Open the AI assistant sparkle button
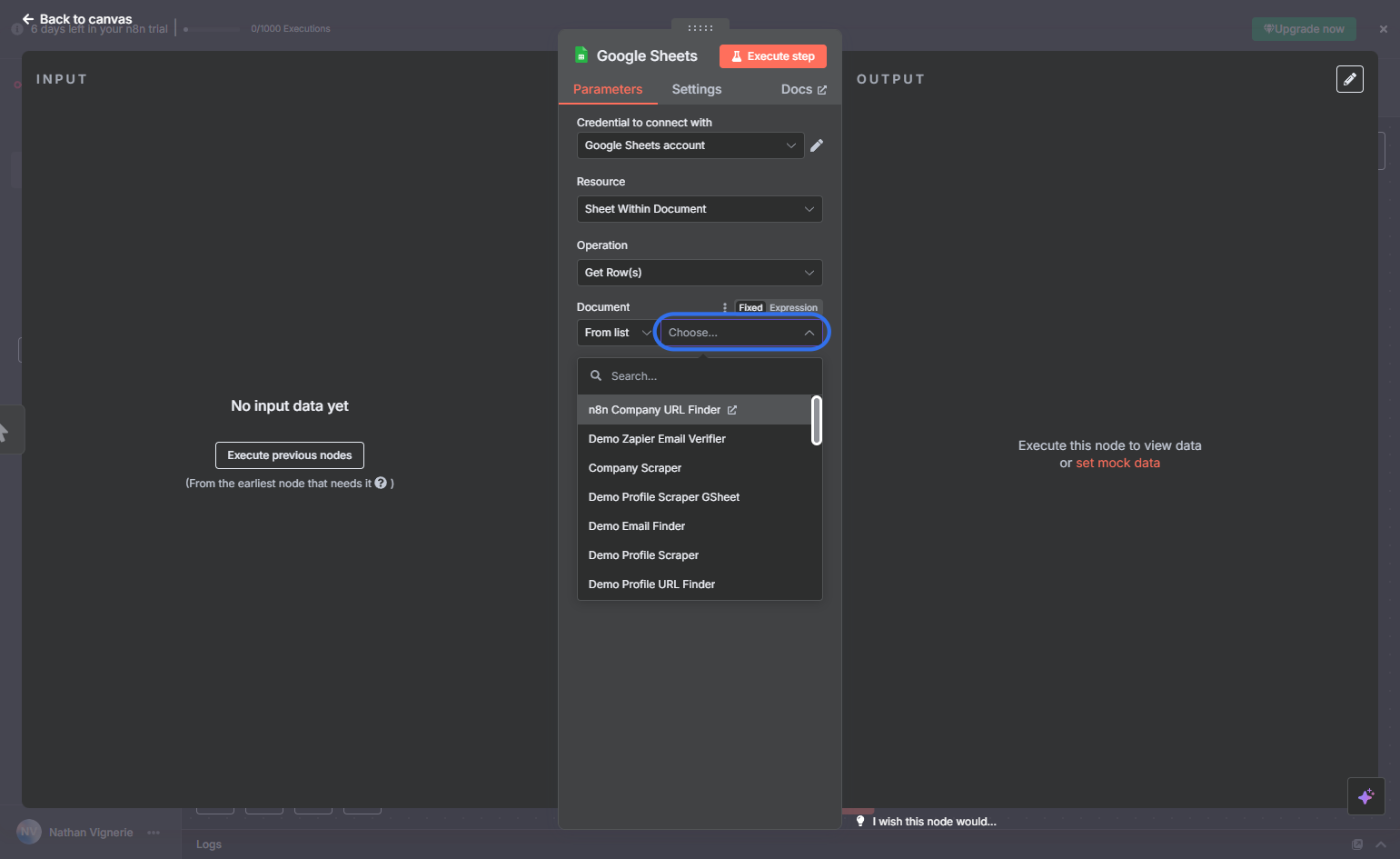 coord(1366,797)
